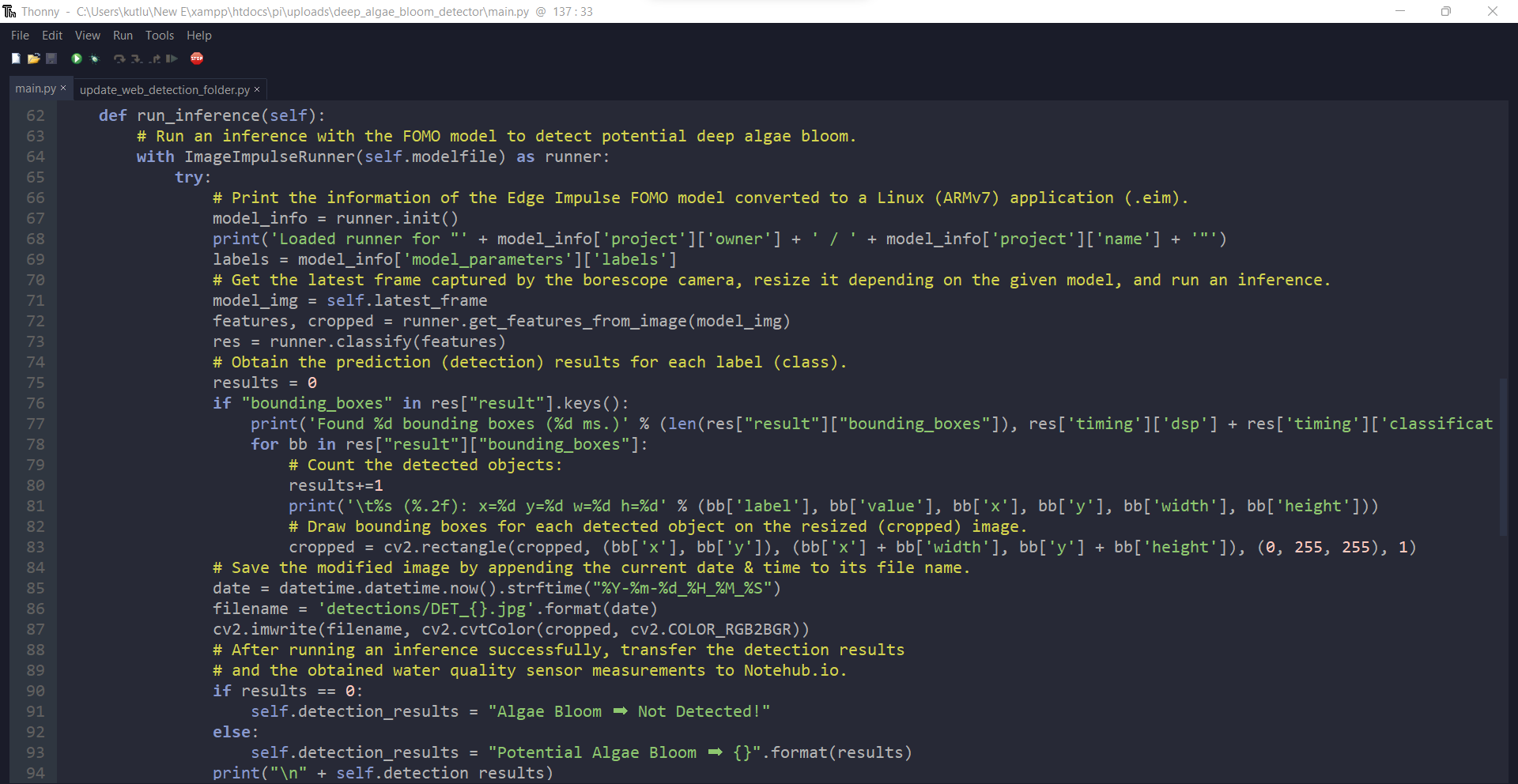
Task: Create a new file in Thonny
Action: coord(16,58)
